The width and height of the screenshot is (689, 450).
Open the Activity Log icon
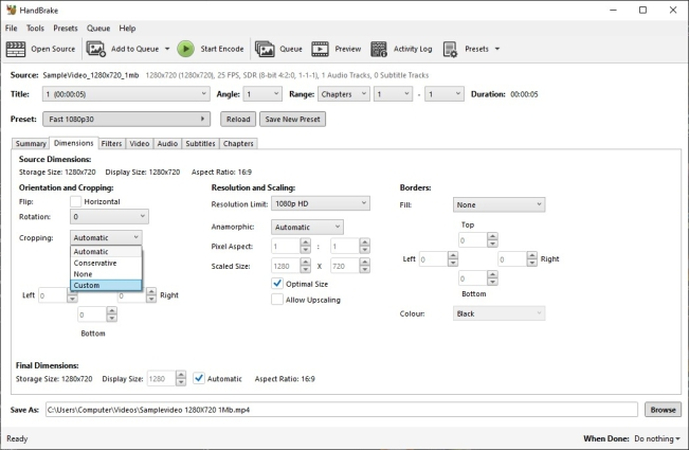380,48
